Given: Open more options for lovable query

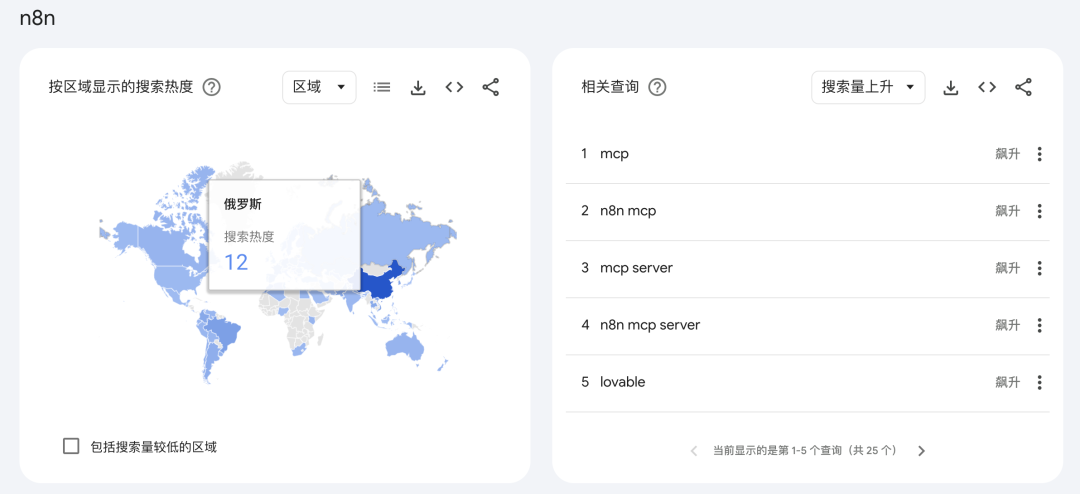Looking at the screenshot, I should [1039, 382].
